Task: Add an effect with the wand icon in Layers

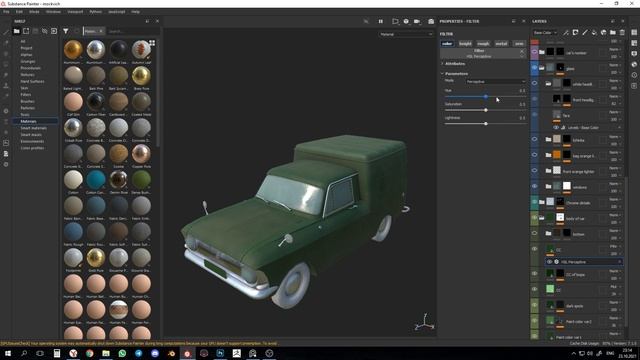Action: coord(566,32)
